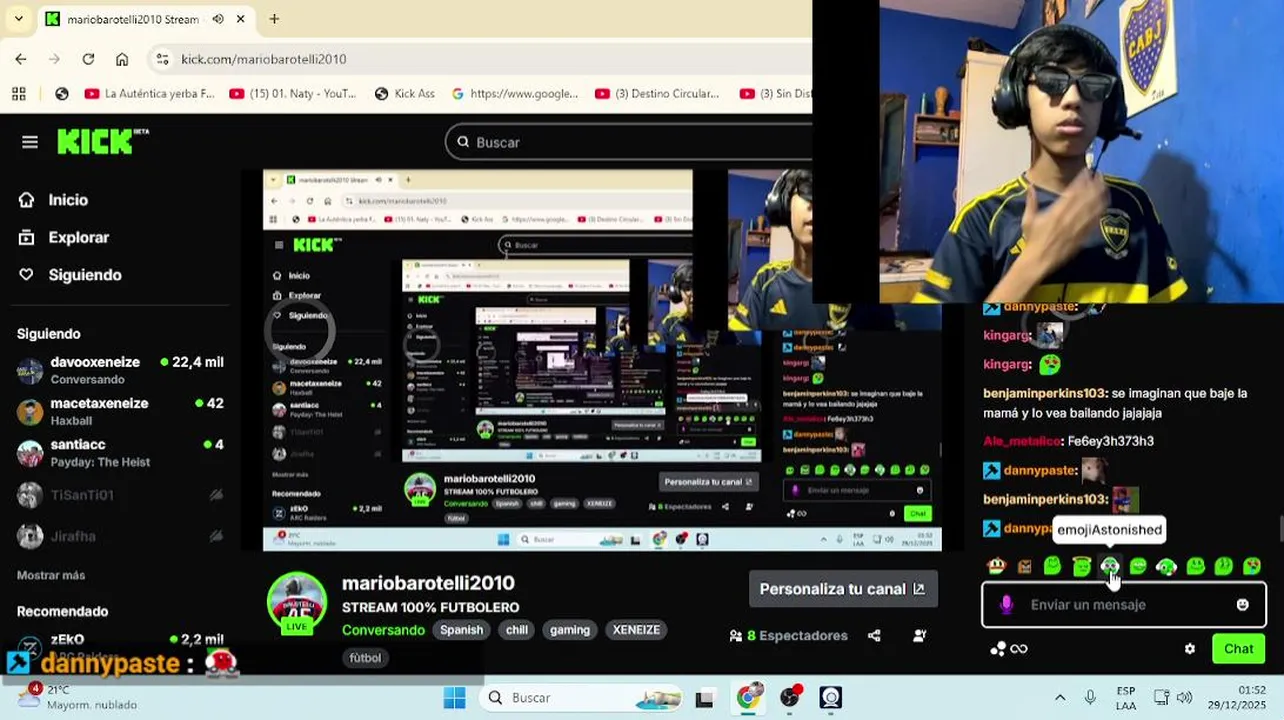Screen dimensions: 1284x720
Task: Select the chill tag
Action: point(517,630)
